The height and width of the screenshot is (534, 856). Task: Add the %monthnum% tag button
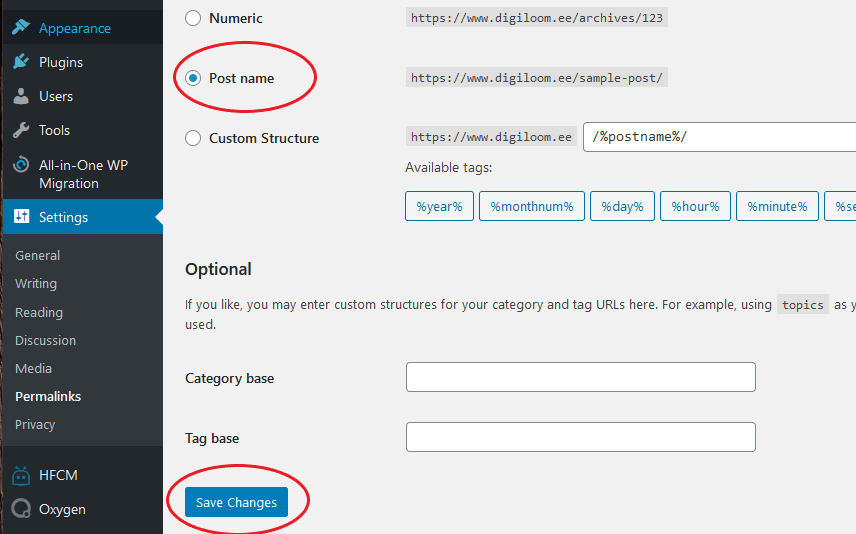(x=532, y=206)
